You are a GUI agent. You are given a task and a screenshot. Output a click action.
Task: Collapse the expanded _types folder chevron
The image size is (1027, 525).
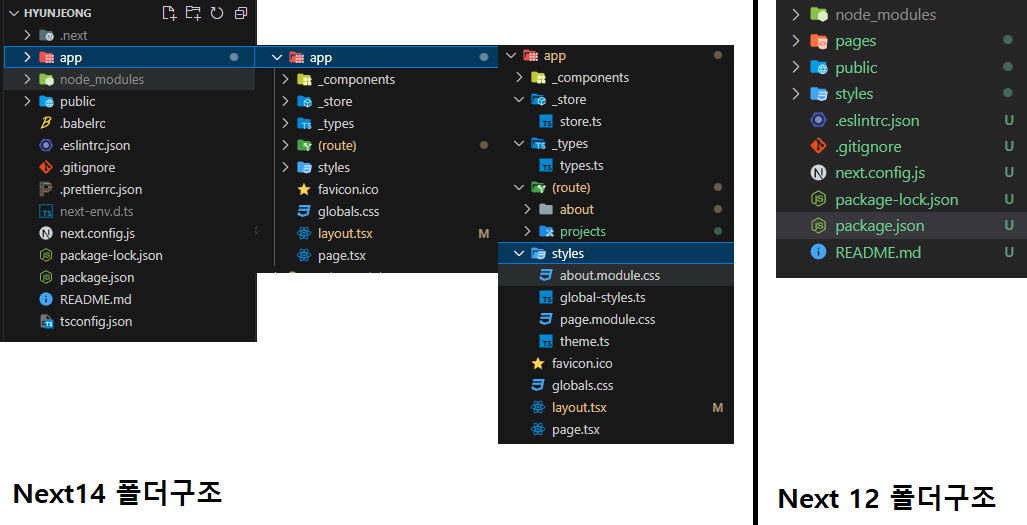[519, 143]
